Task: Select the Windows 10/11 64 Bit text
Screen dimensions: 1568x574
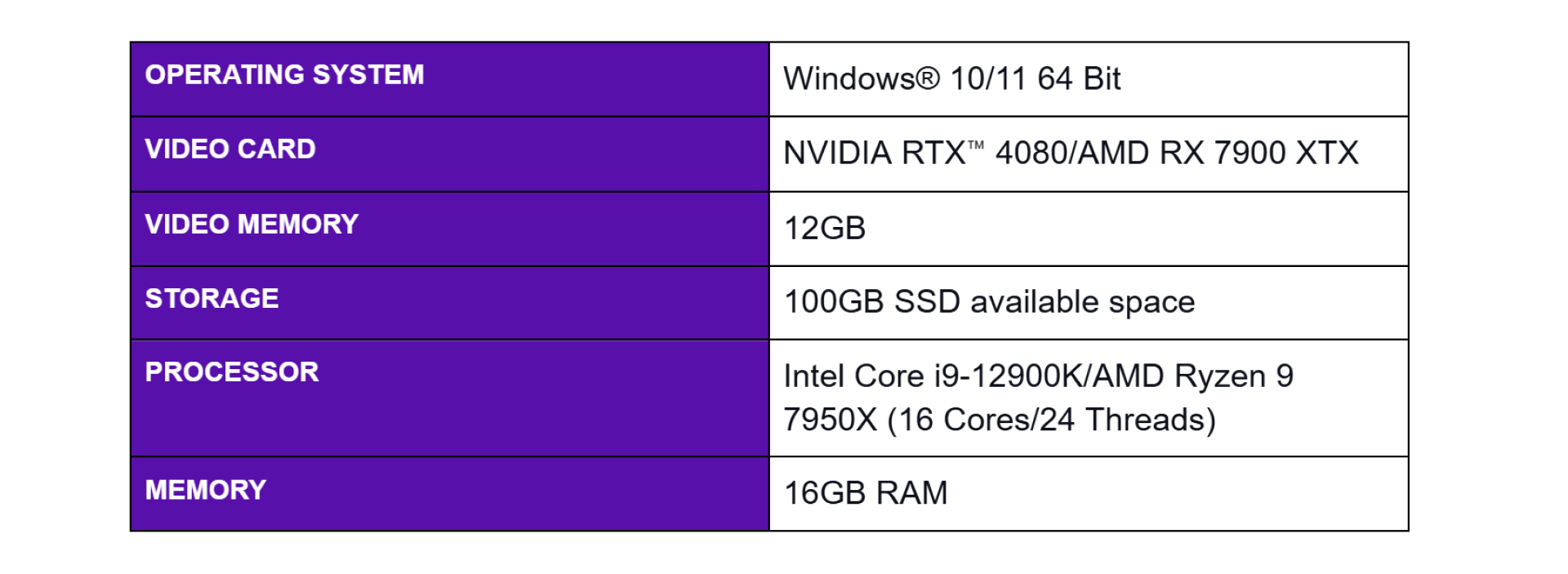Action: click(x=951, y=79)
